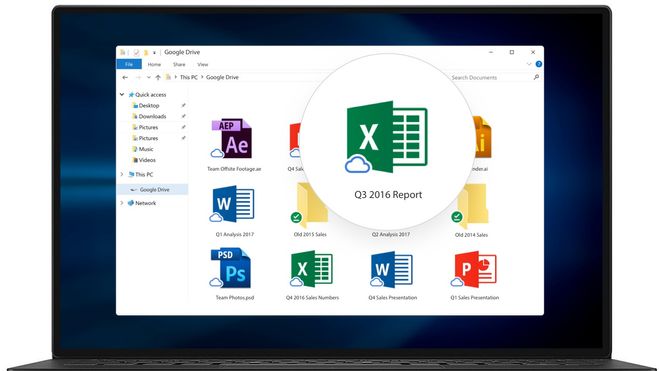Image resolution: width=660 pixels, height=371 pixels.
Task: Open the Customize Quick Access Toolbar dropdown
Action: tap(154, 53)
